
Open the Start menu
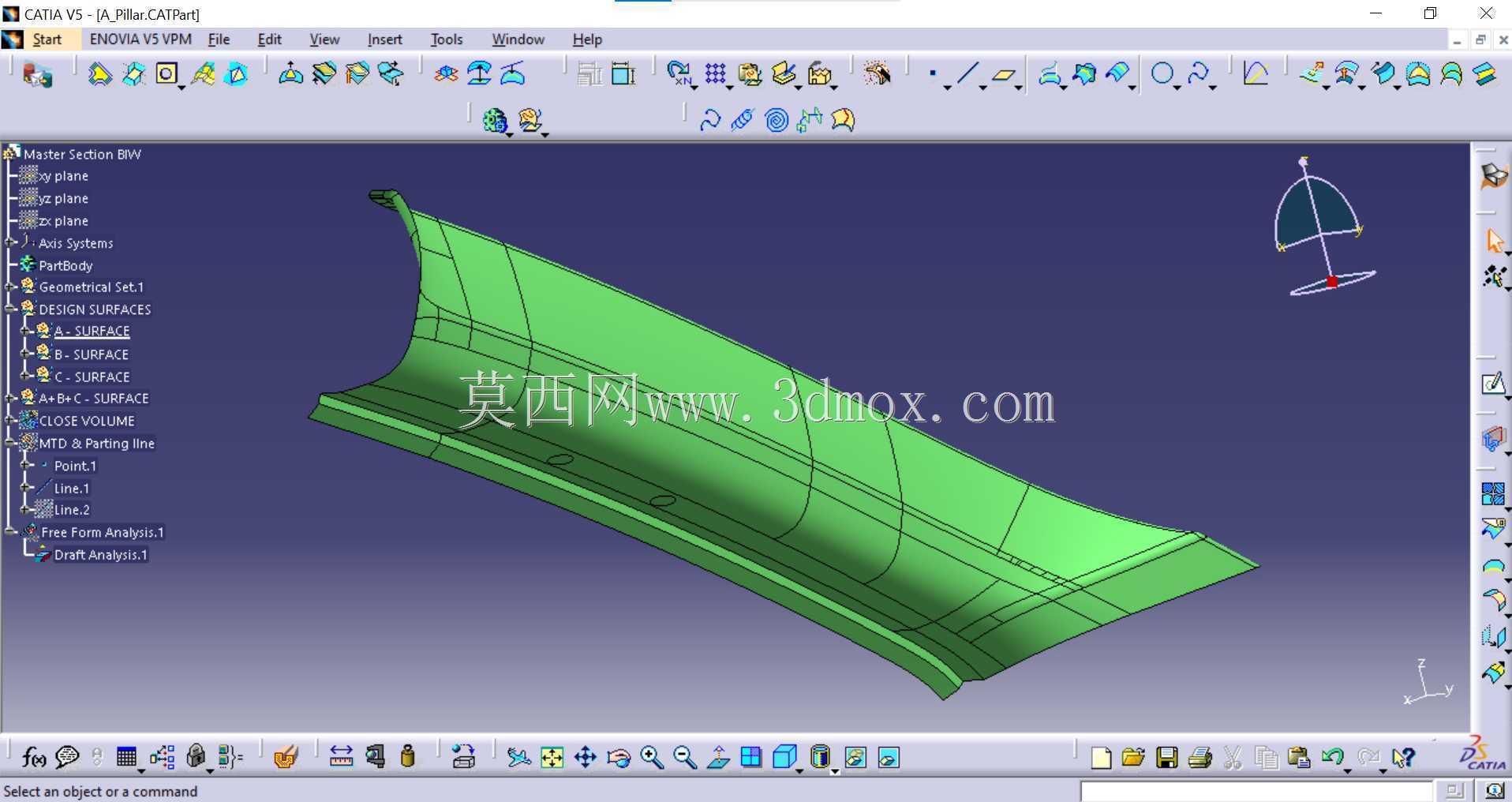point(47,39)
